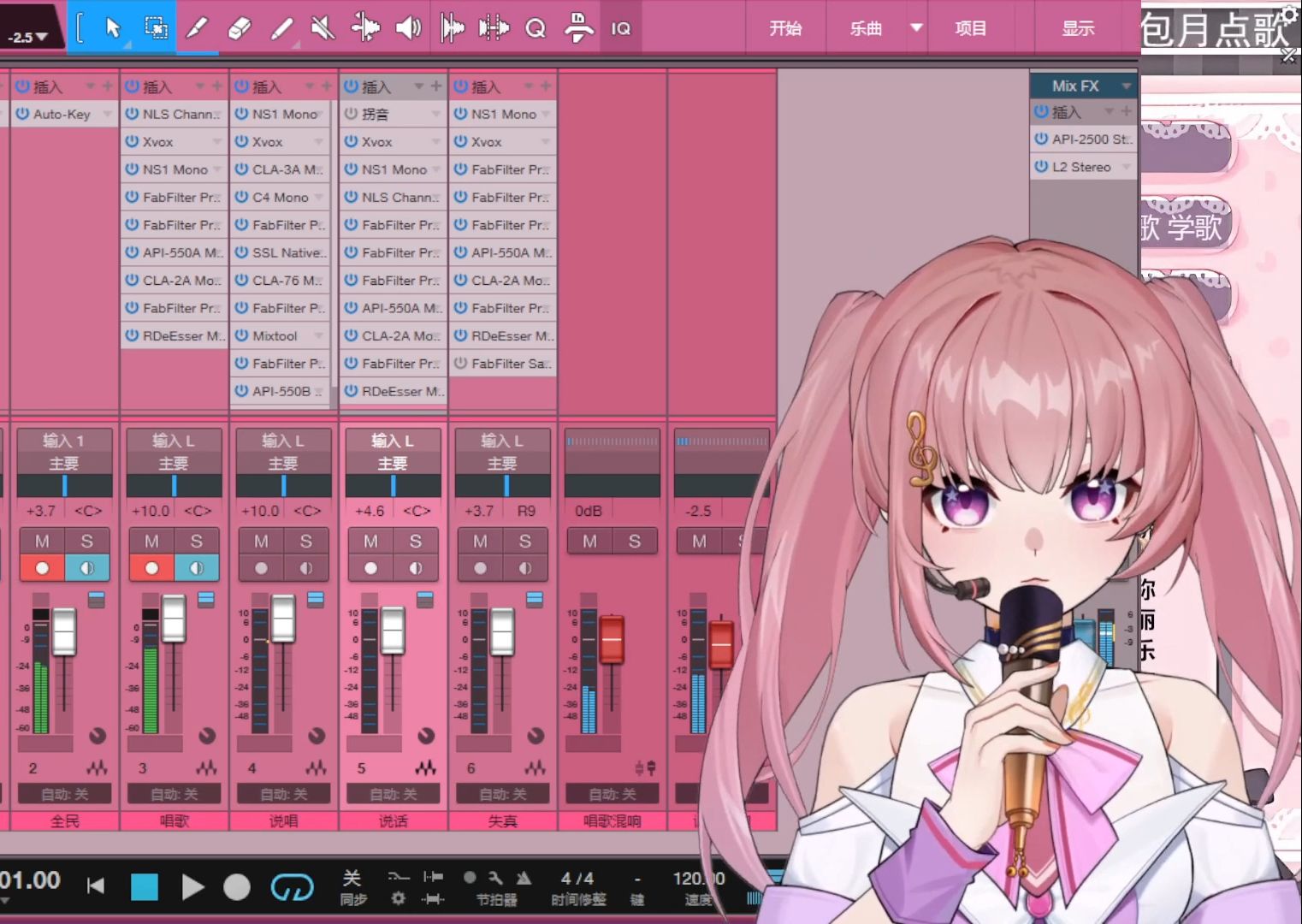The height and width of the screenshot is (924, 1302).
Task: Click the strip silence waveform icon
Action: [x=494, y=28]
